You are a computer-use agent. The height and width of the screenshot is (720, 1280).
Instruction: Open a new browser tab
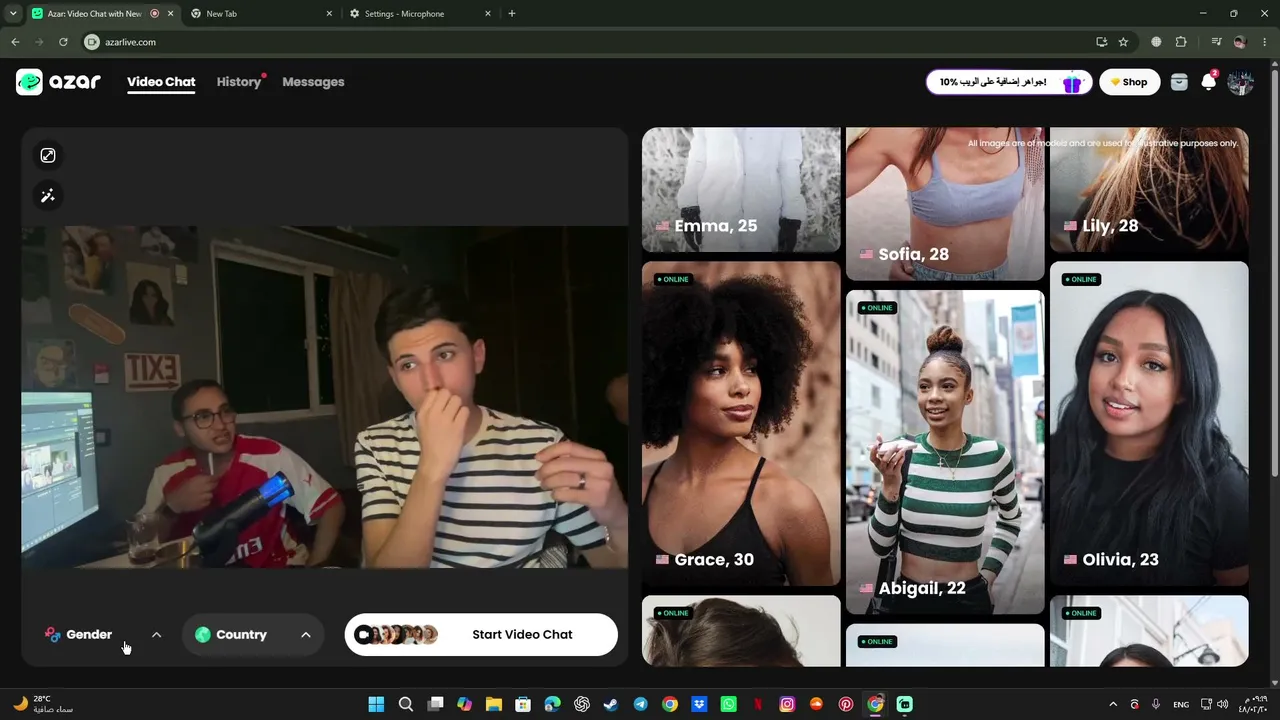[512, 14]
